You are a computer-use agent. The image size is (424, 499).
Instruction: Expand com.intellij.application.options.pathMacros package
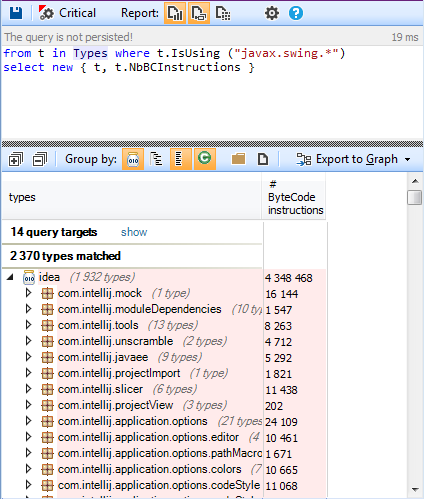(x=28, y=453)
